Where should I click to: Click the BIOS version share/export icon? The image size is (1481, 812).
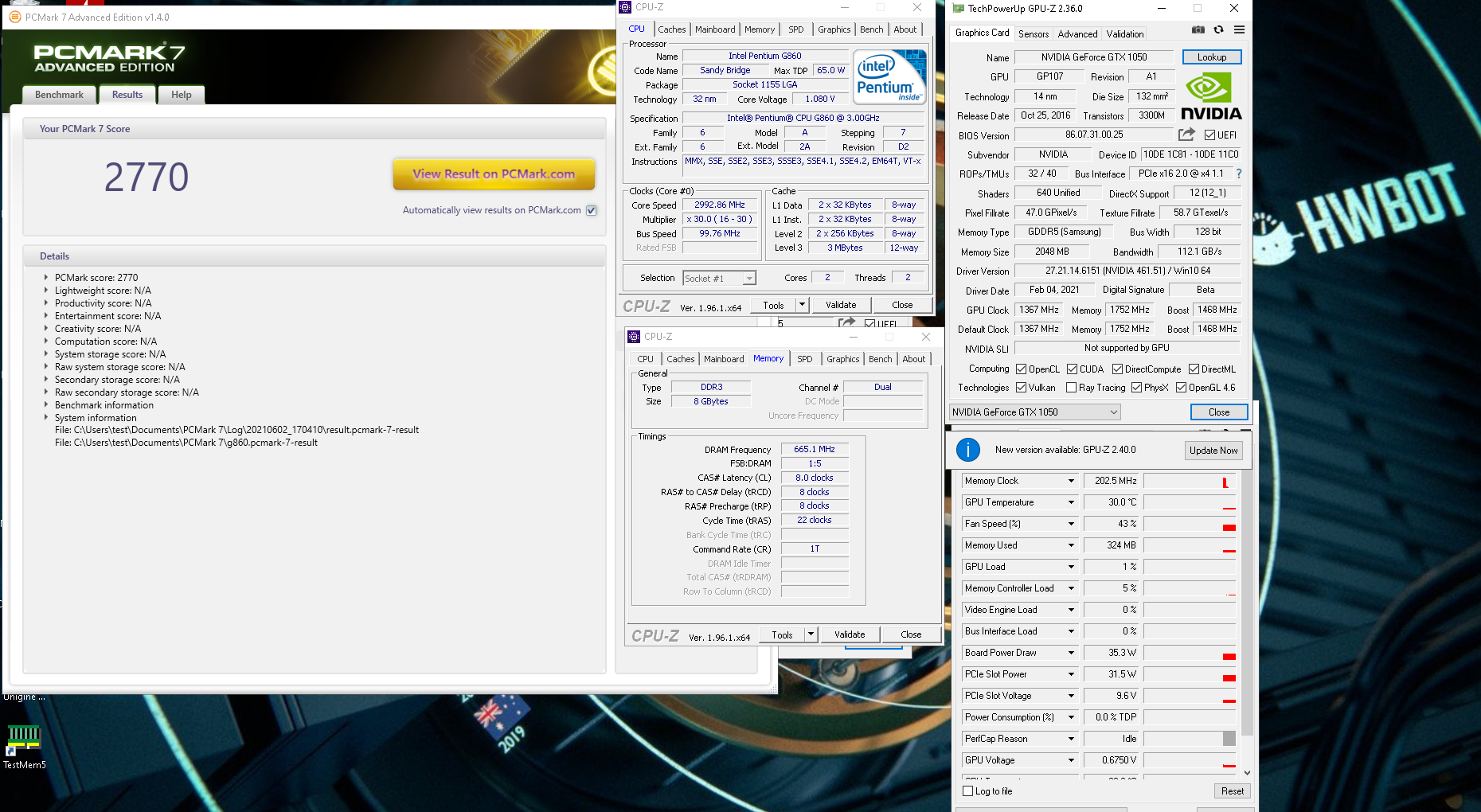tap(1186, 135)
